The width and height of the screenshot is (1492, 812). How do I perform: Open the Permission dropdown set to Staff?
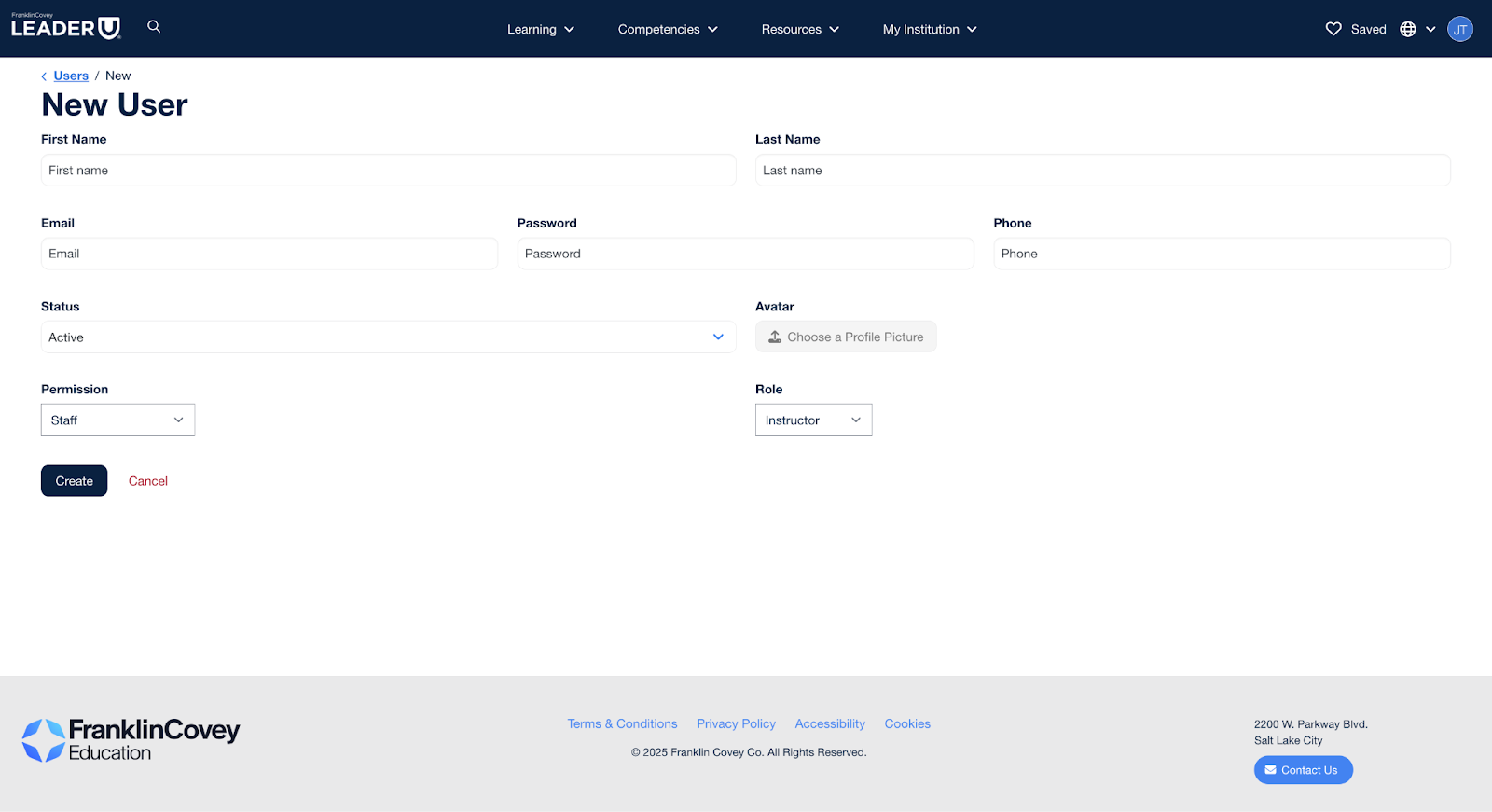pyautogui.click(x=117, y=420)
